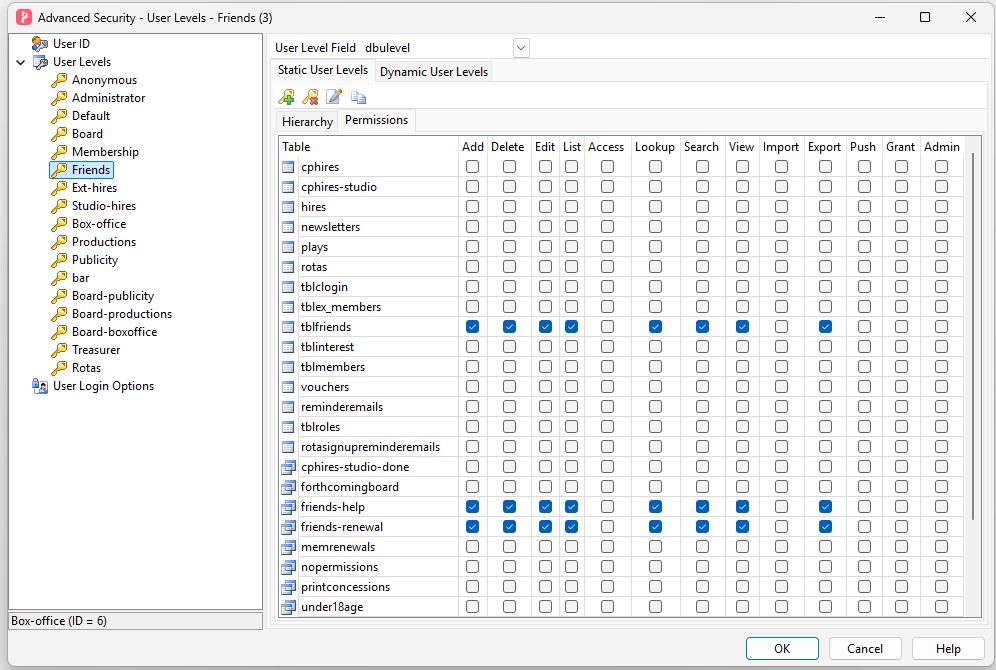The height and width of the screenshot is (670, 996).
Task: Click the app logo icon in title bar
Action: [24, 17]
